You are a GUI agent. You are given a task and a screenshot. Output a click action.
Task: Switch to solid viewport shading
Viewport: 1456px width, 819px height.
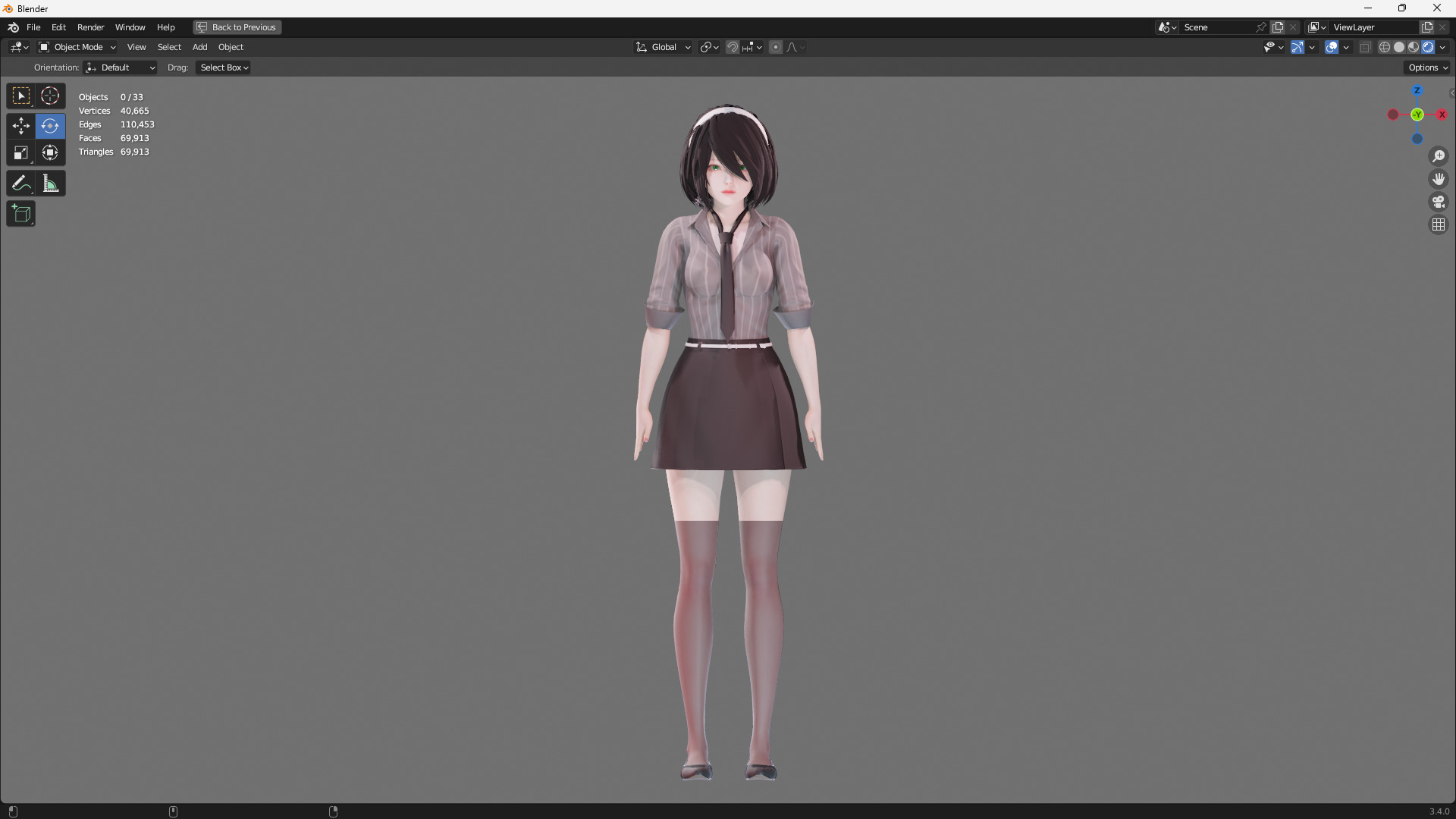1399,47
